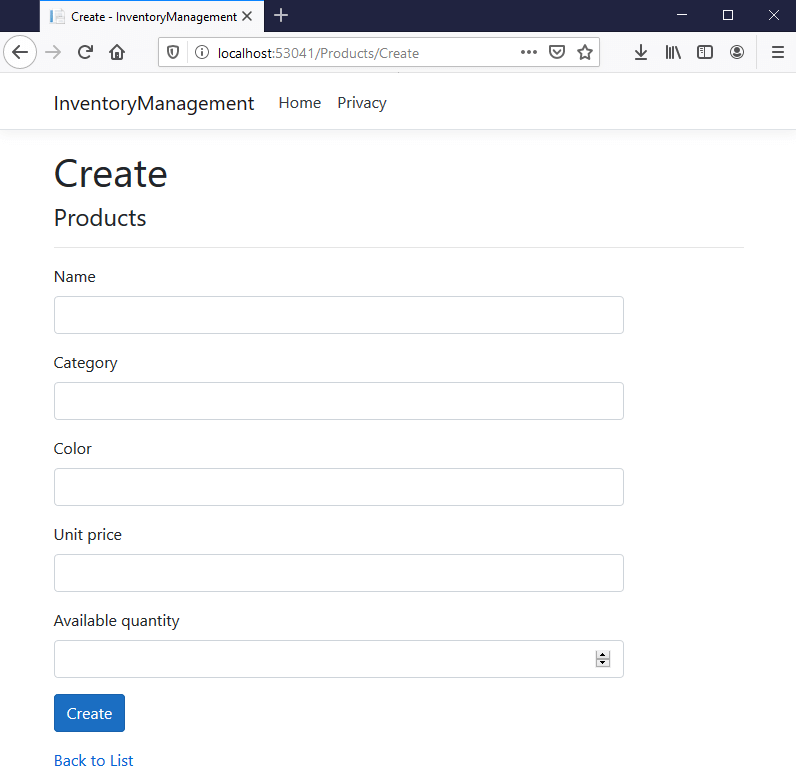The image size is (796, 782).
Task: Open a new browser tab
Action: click(x=281, y=15)
